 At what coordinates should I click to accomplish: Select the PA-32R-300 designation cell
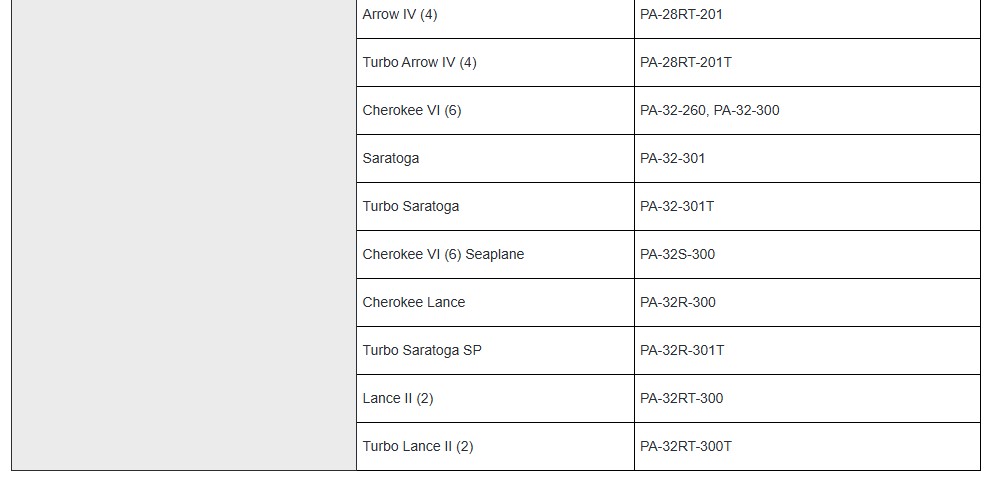pos(678,302)
